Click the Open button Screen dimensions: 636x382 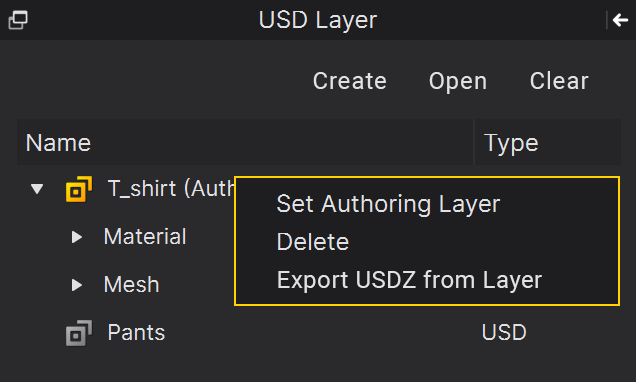(x=458, y=82)
